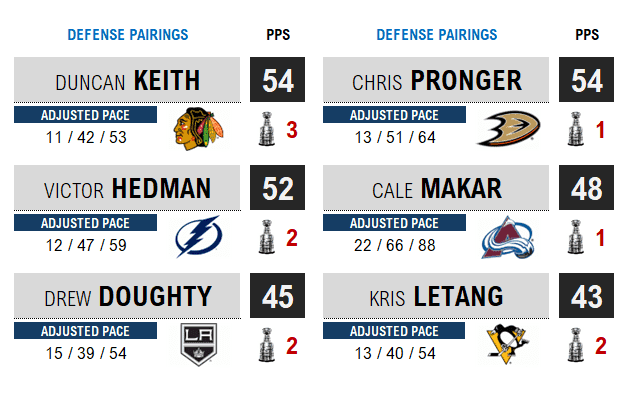Open the Cale Makar player card
Screen dimensions: 633x400
click(x=436, y=188)
